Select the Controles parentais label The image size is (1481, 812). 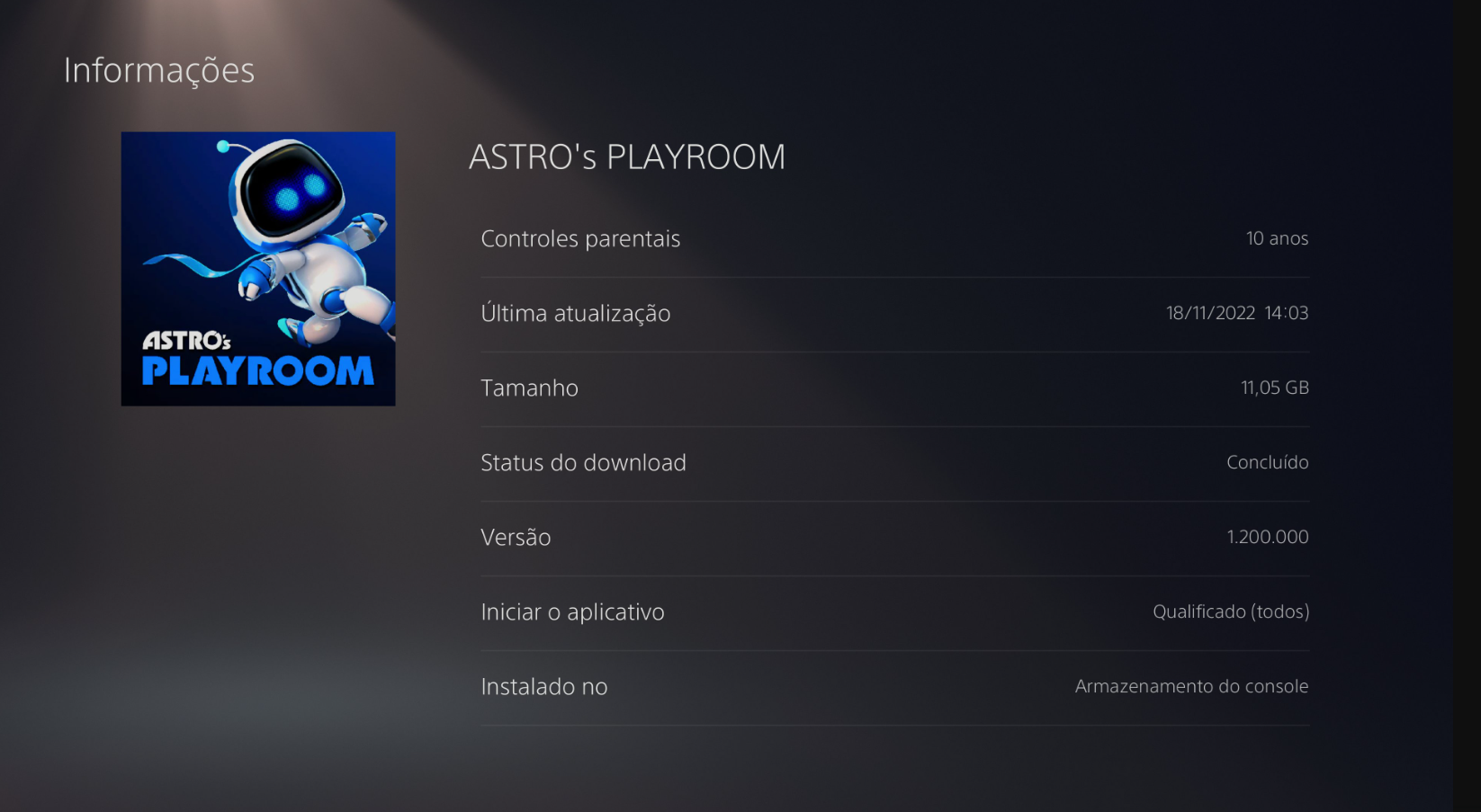580,239
